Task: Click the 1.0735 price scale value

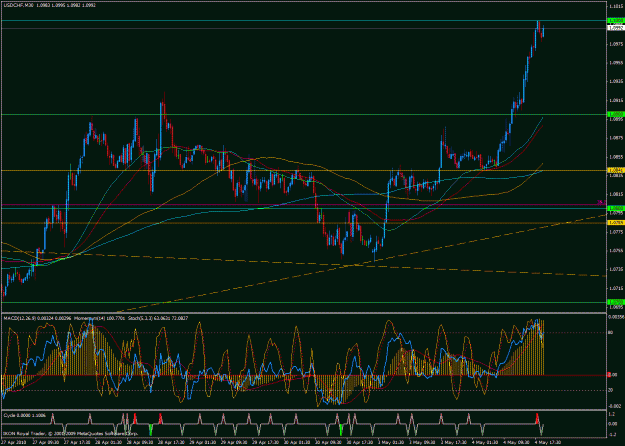Action: pyautogui.click(x=615, y=269)
